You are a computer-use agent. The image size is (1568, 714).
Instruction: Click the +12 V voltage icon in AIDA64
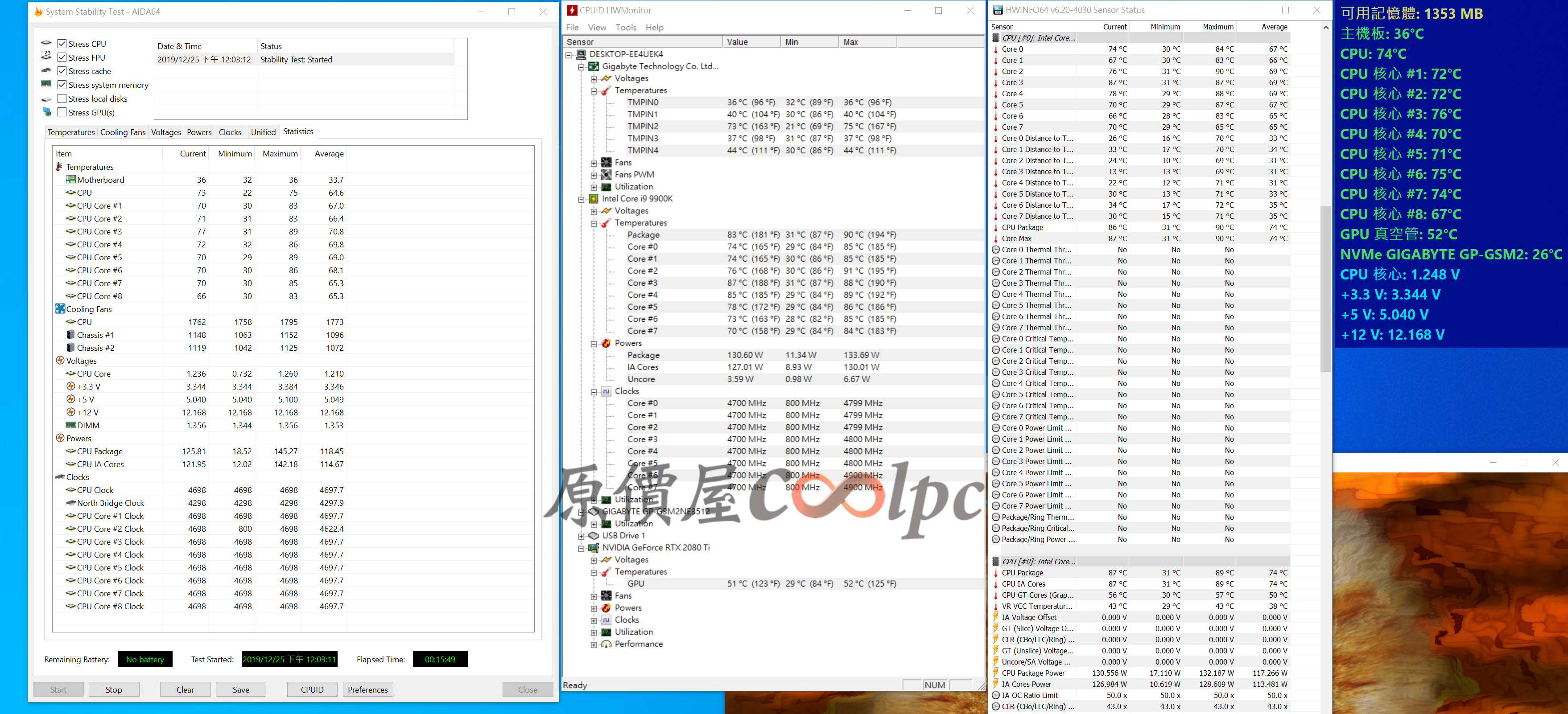(70, 412)
